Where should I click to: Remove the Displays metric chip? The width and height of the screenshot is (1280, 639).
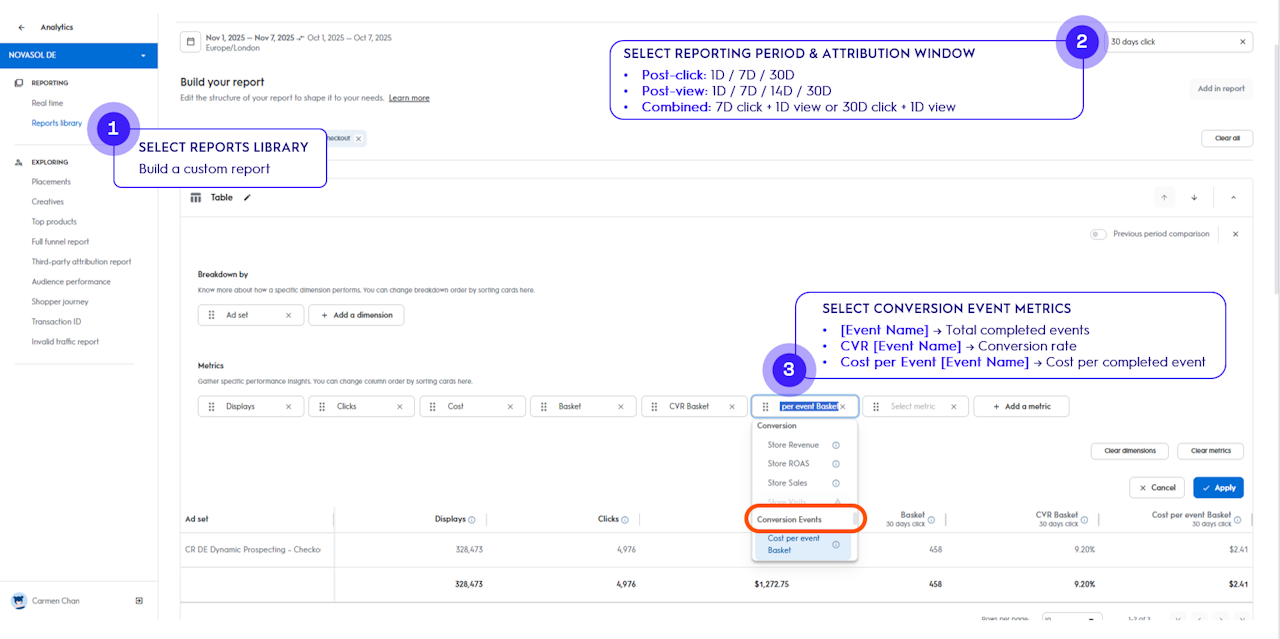click(289, 407)
